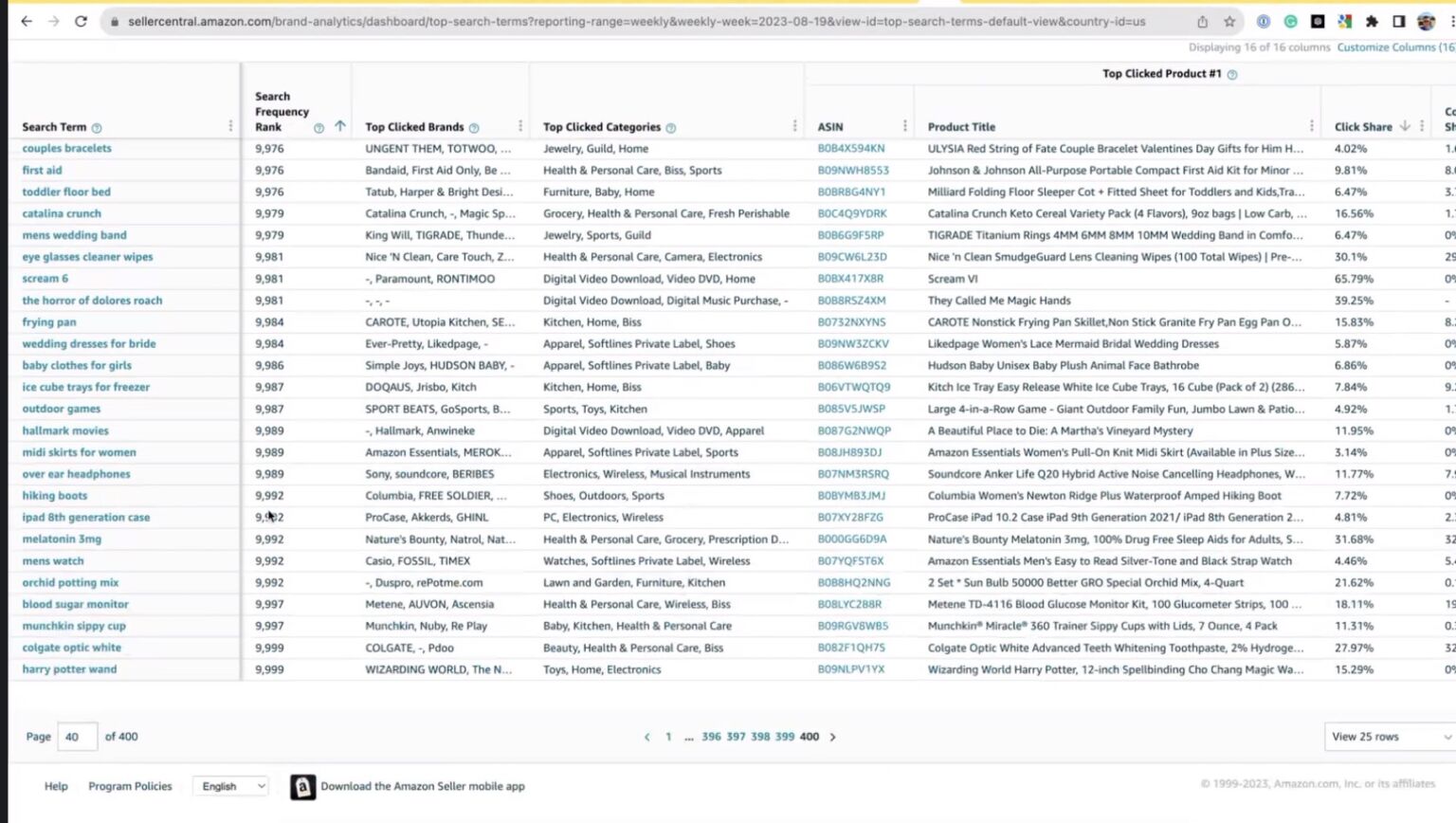Open search term first aid
The width and height of the screenshot is (1456, 823).
(x=42, y=170)
